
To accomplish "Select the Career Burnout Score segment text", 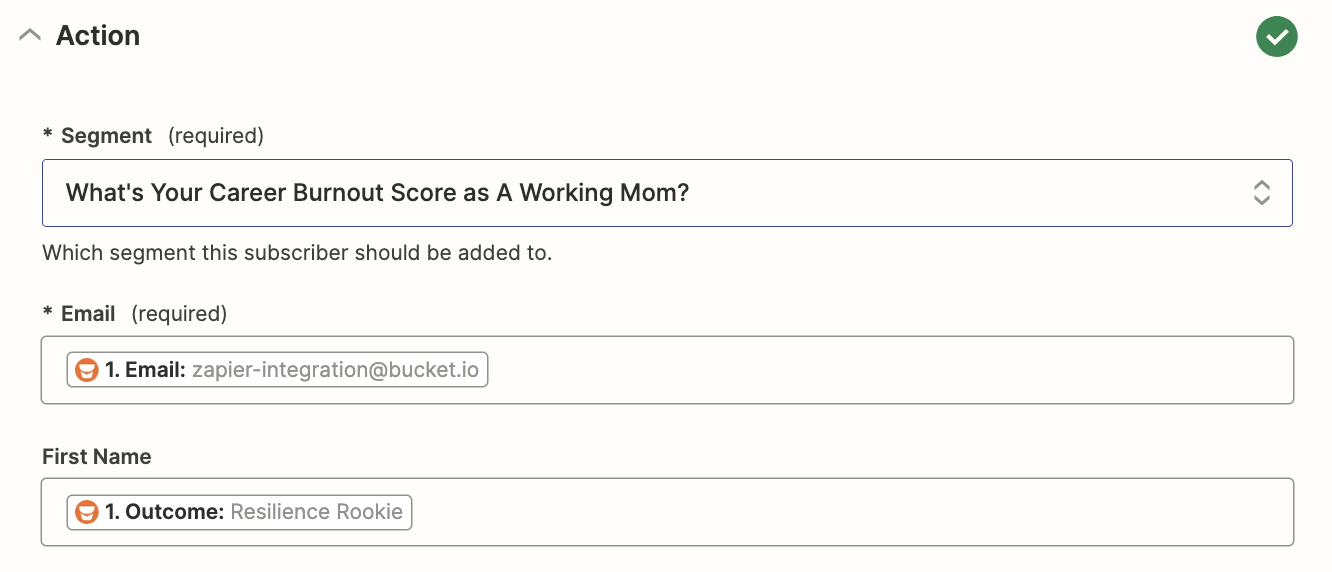I will click(377, 193).
